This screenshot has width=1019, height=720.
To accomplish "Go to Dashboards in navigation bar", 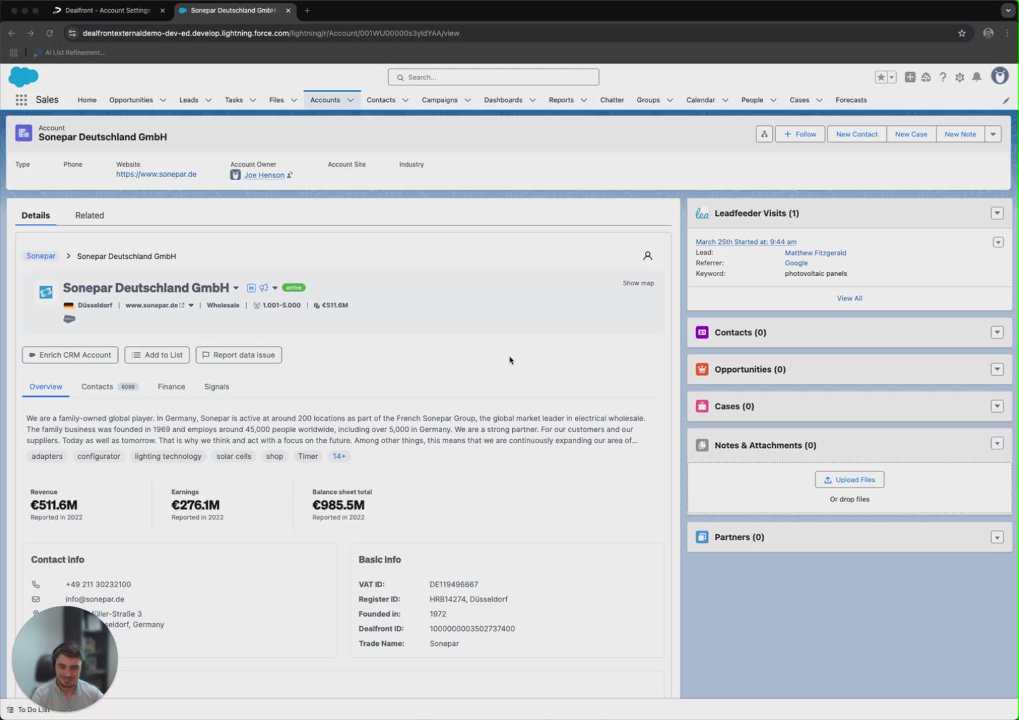I will point(503,100).
